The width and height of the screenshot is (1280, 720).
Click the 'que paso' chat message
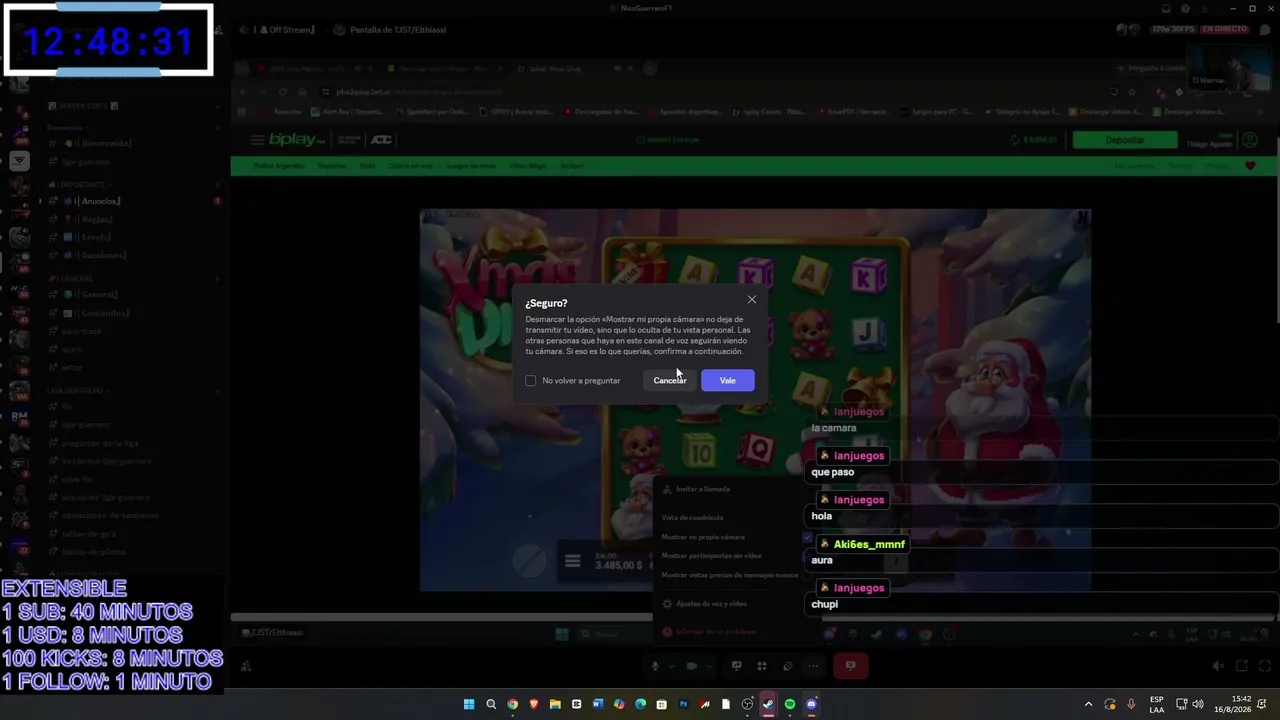pyautogui.click(x=833, y=473)
